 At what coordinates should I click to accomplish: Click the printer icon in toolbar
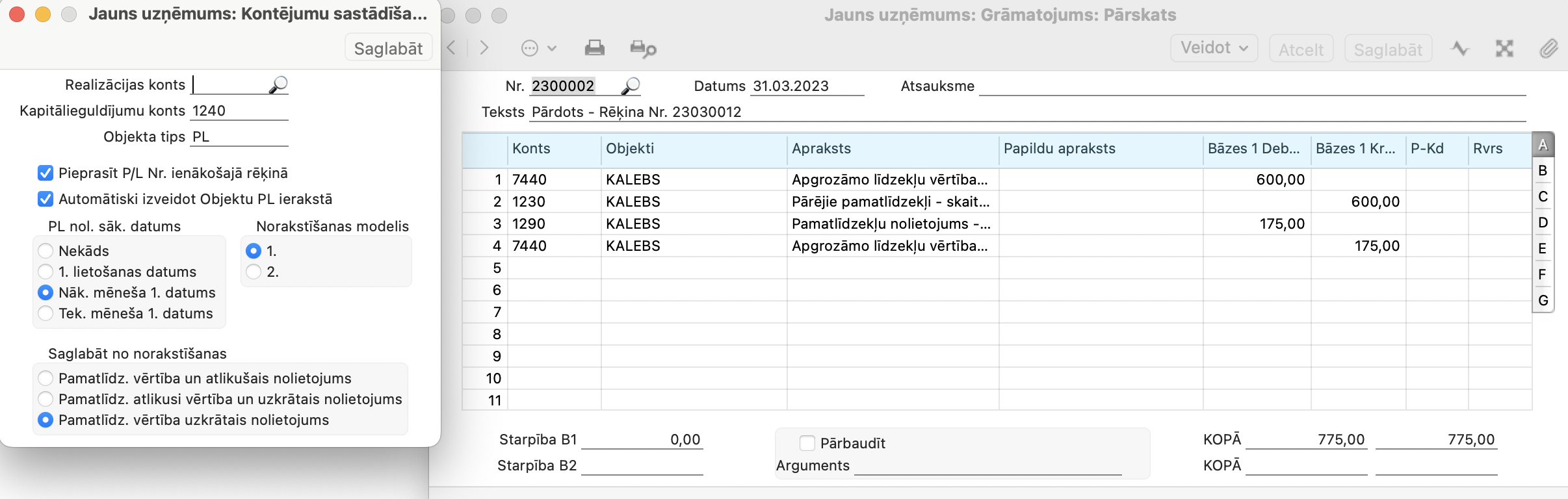click(594, 48)
